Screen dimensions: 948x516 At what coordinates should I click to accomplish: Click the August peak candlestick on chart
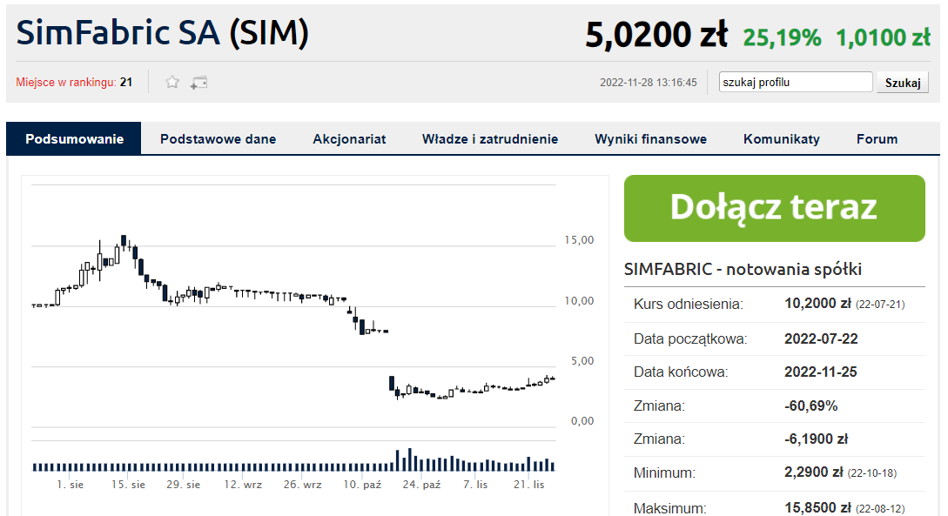[124, 242]
